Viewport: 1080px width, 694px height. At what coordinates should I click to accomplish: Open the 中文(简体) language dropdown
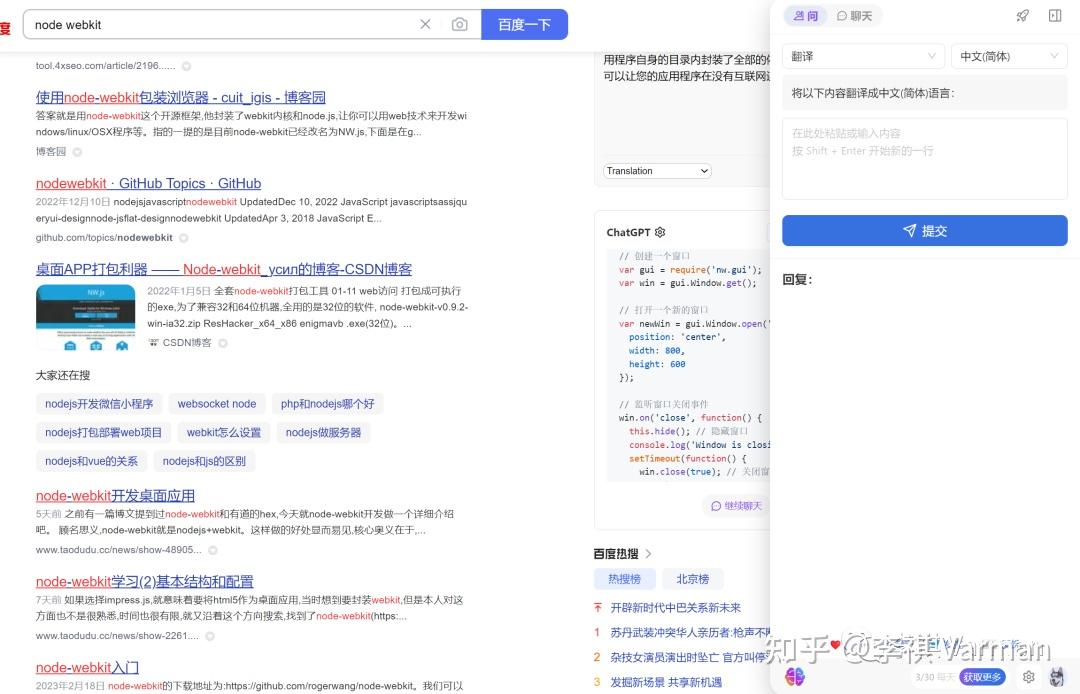[1008, 55]
